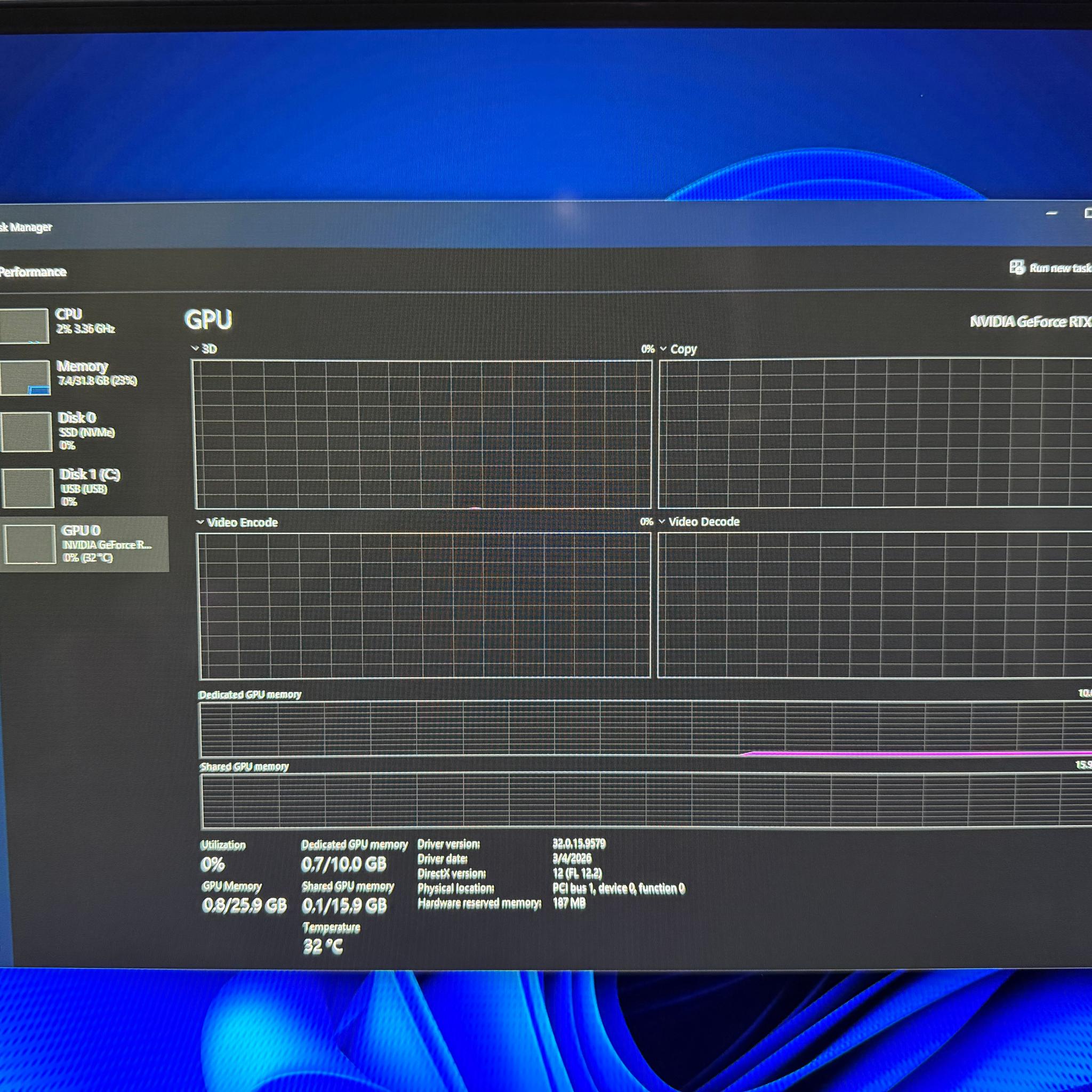1092x1092 pixels.
Task: Click the Performance page heading
Action: pos(34,272)
